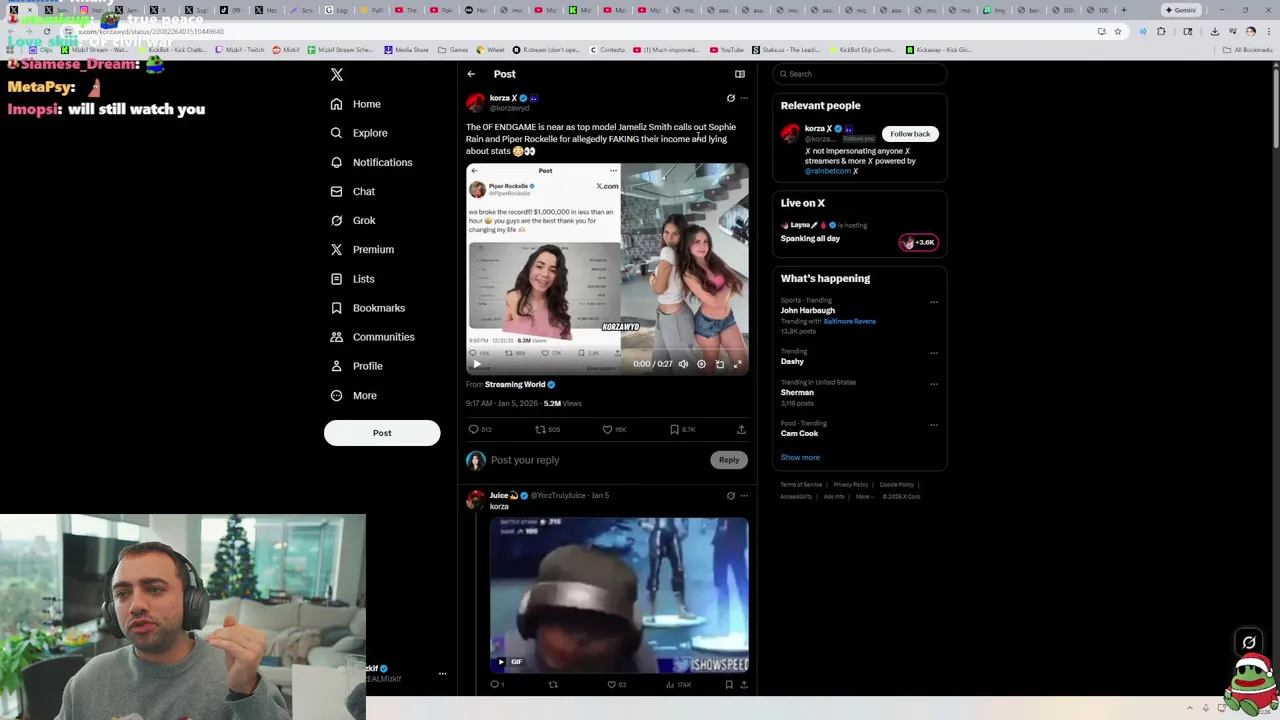Open the Cam Cook trending topic

(x=800, y=434)
